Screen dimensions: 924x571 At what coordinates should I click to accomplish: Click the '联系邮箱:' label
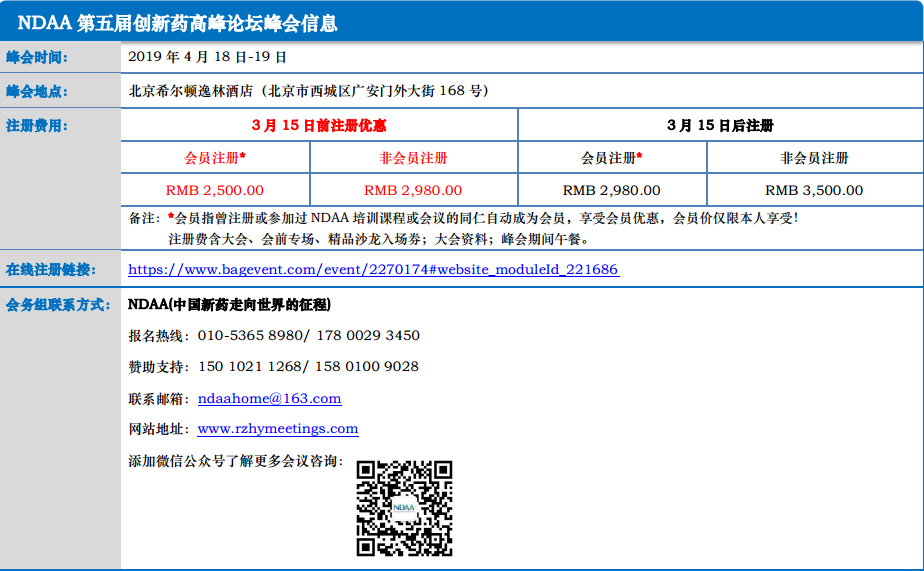pyautogui.click(x=159, y=399)
